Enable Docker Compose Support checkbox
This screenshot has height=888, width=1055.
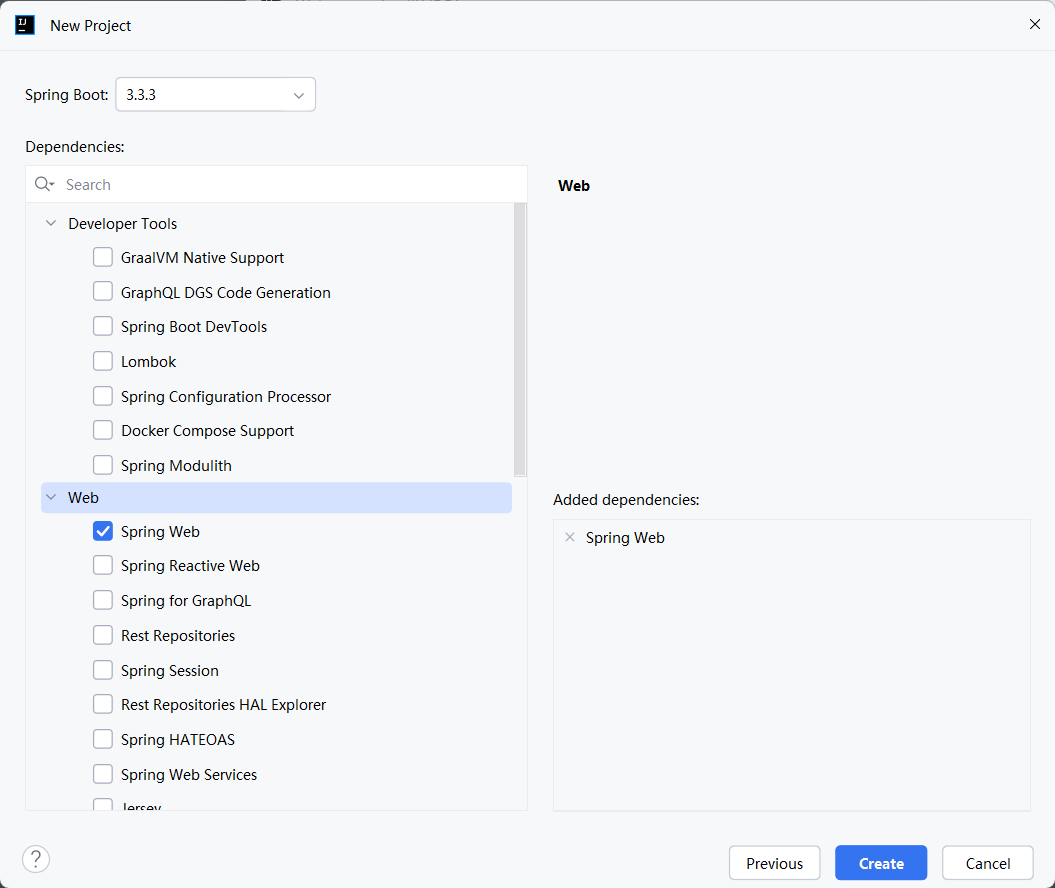pyautogui.click(x=103, y=430)
